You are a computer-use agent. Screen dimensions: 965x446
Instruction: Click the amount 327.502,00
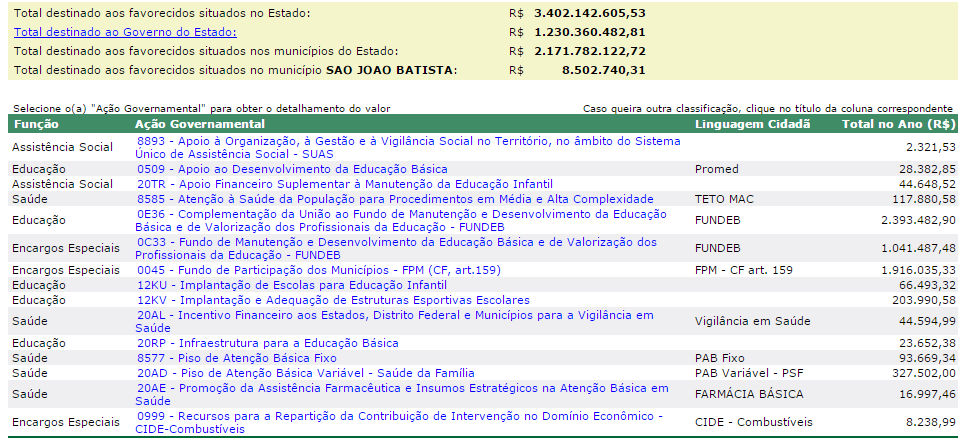point(924,373)
